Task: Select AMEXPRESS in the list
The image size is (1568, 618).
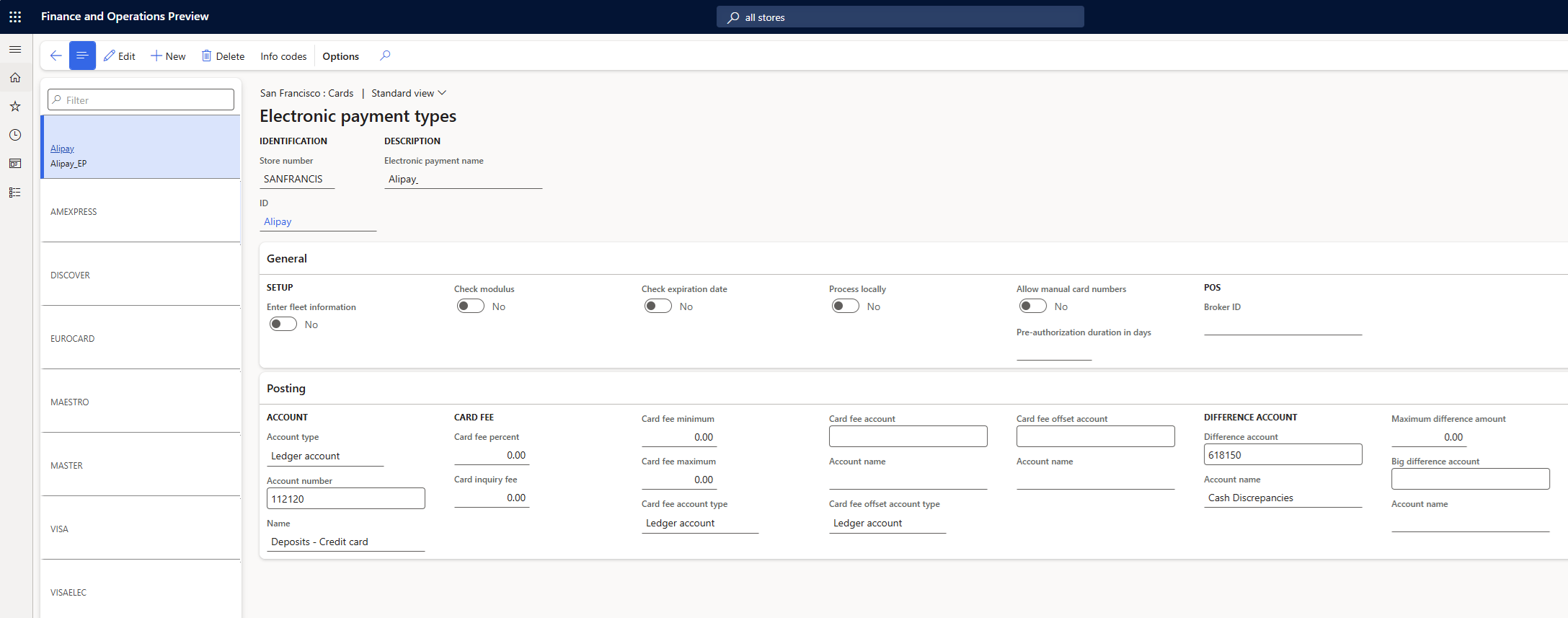Action: click(141, 211)
